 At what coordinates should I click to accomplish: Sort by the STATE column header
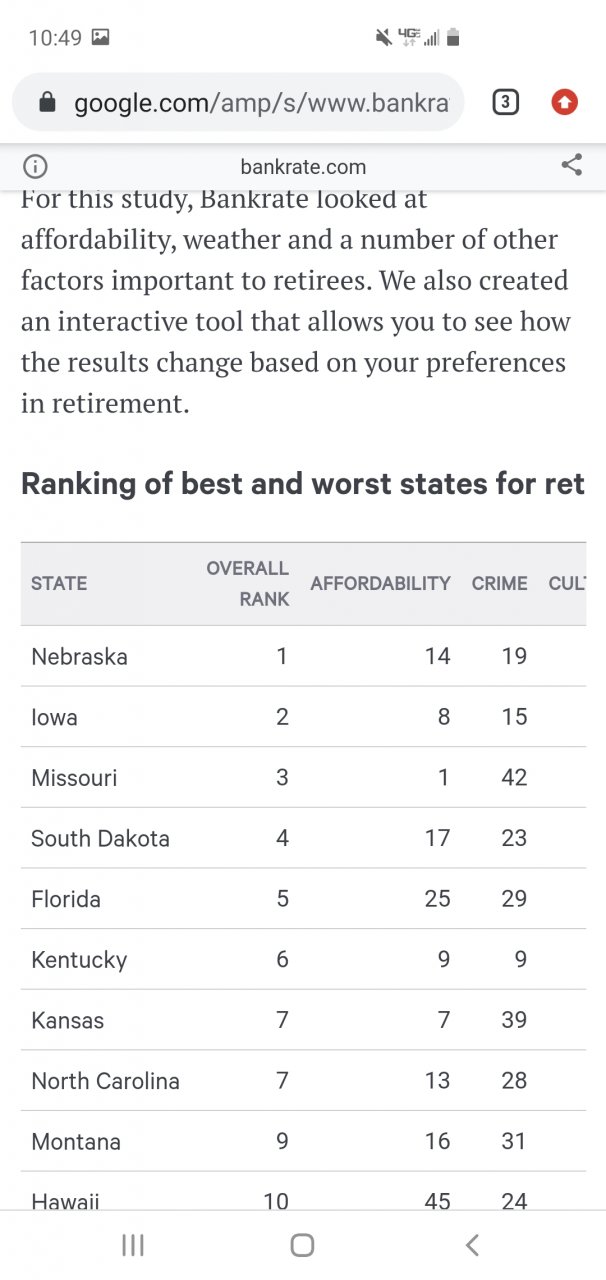pyautogui.click(x=59, y=584)
